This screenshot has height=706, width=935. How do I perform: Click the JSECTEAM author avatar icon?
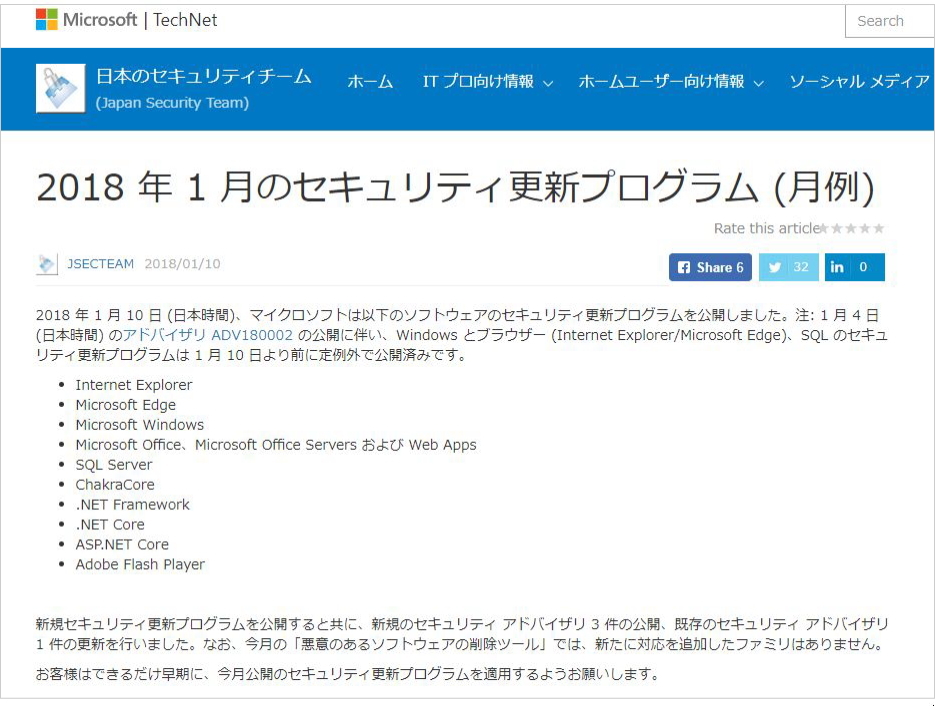[x=47, y=264]
